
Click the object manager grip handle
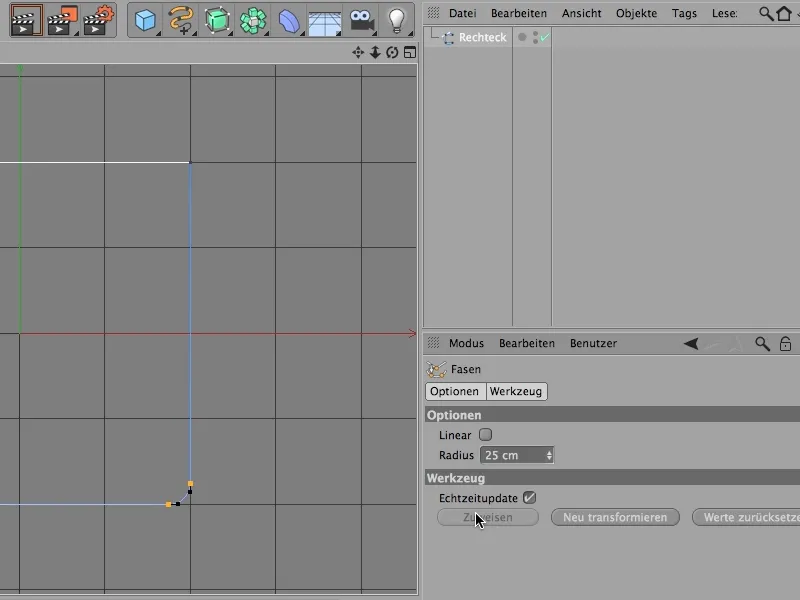coord(434,13)
